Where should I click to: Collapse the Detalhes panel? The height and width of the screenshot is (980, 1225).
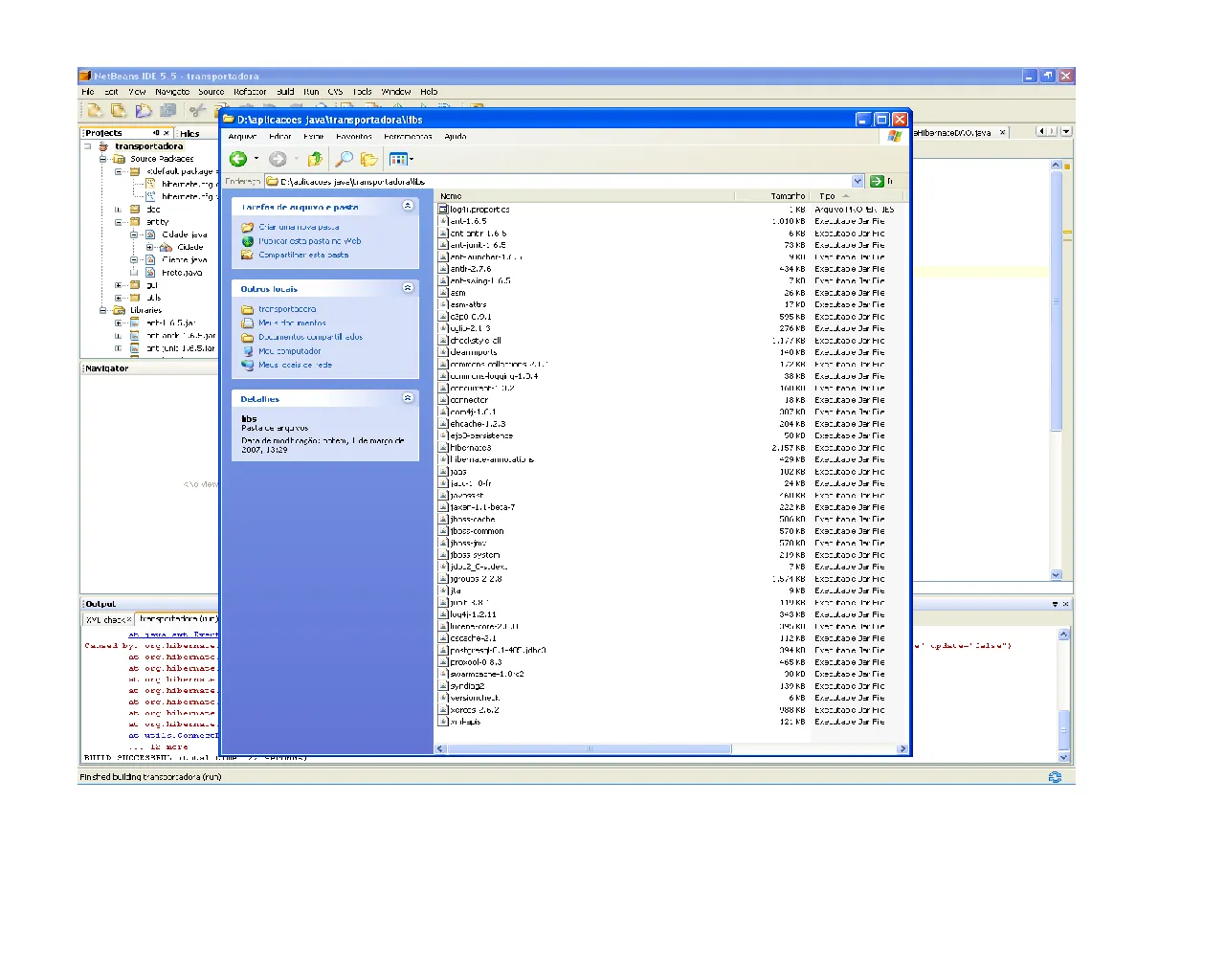[408, 398]
